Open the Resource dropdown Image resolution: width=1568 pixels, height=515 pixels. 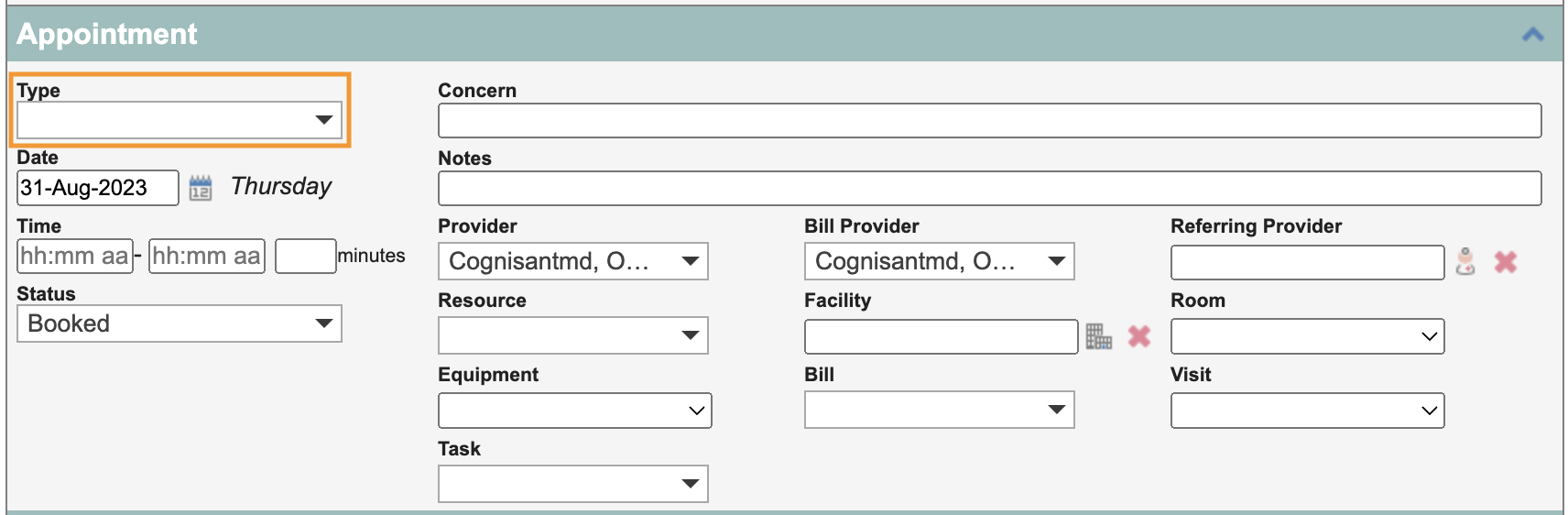click(573, 335)
